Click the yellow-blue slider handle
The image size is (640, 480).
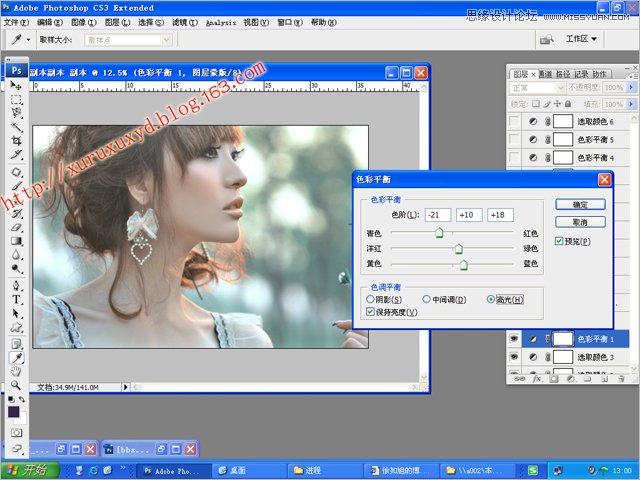tap(464, 265)
